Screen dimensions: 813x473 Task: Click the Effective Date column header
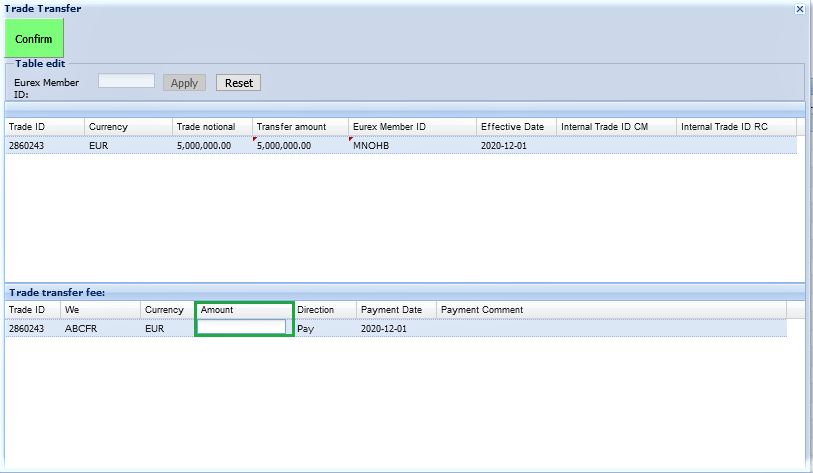pos(515,127)
